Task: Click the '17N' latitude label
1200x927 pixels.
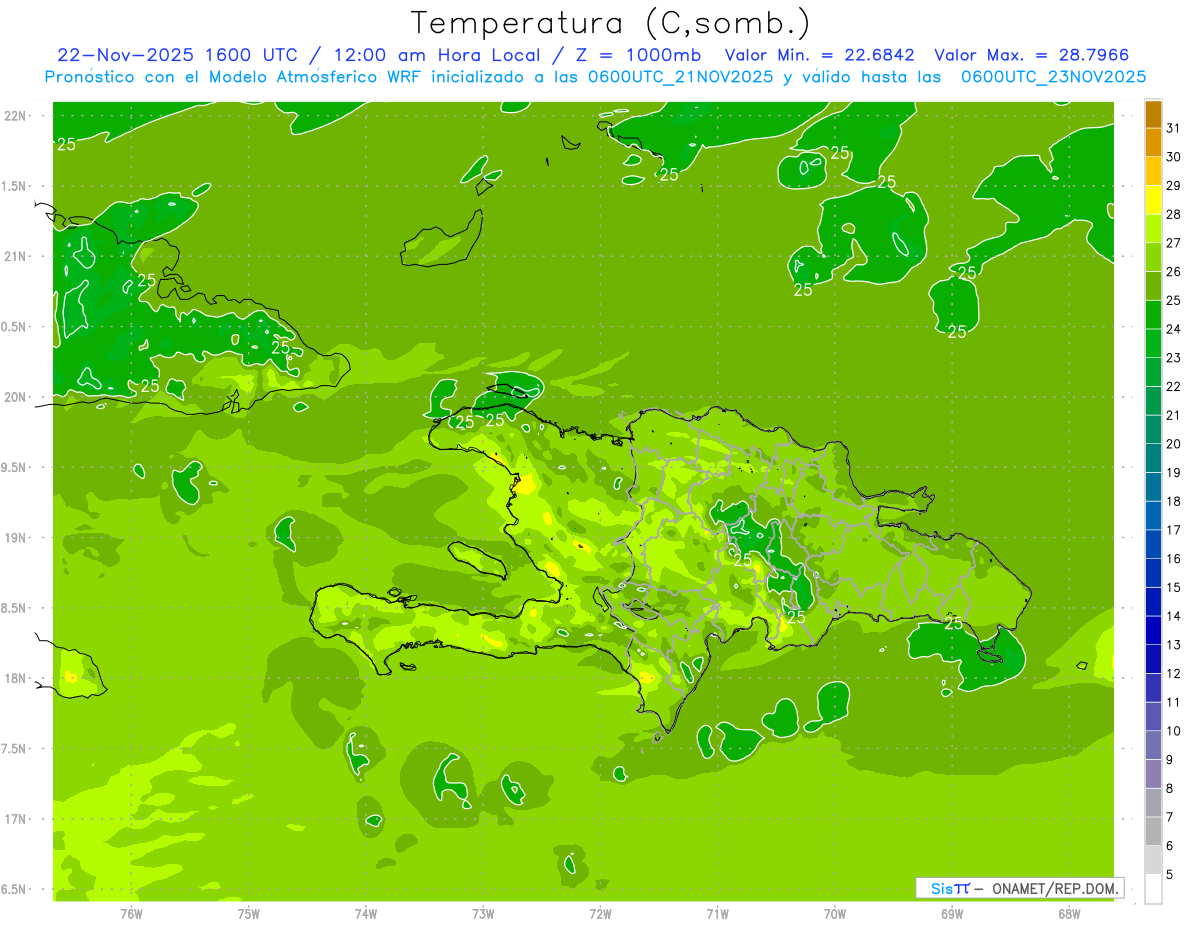Action: (x=14, y=819)
